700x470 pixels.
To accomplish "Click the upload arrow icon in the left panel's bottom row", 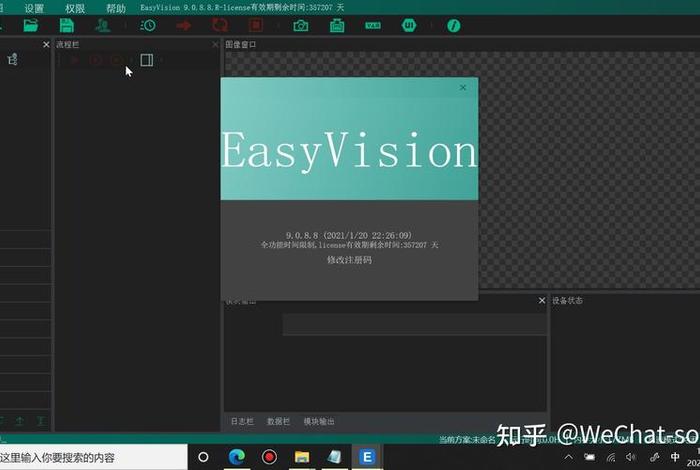I will [x=20, y=421].
